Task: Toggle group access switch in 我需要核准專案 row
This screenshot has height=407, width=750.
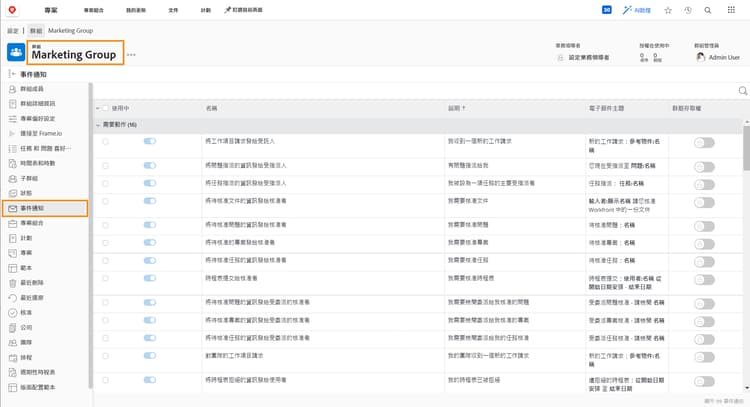Action: coord(704,244)
